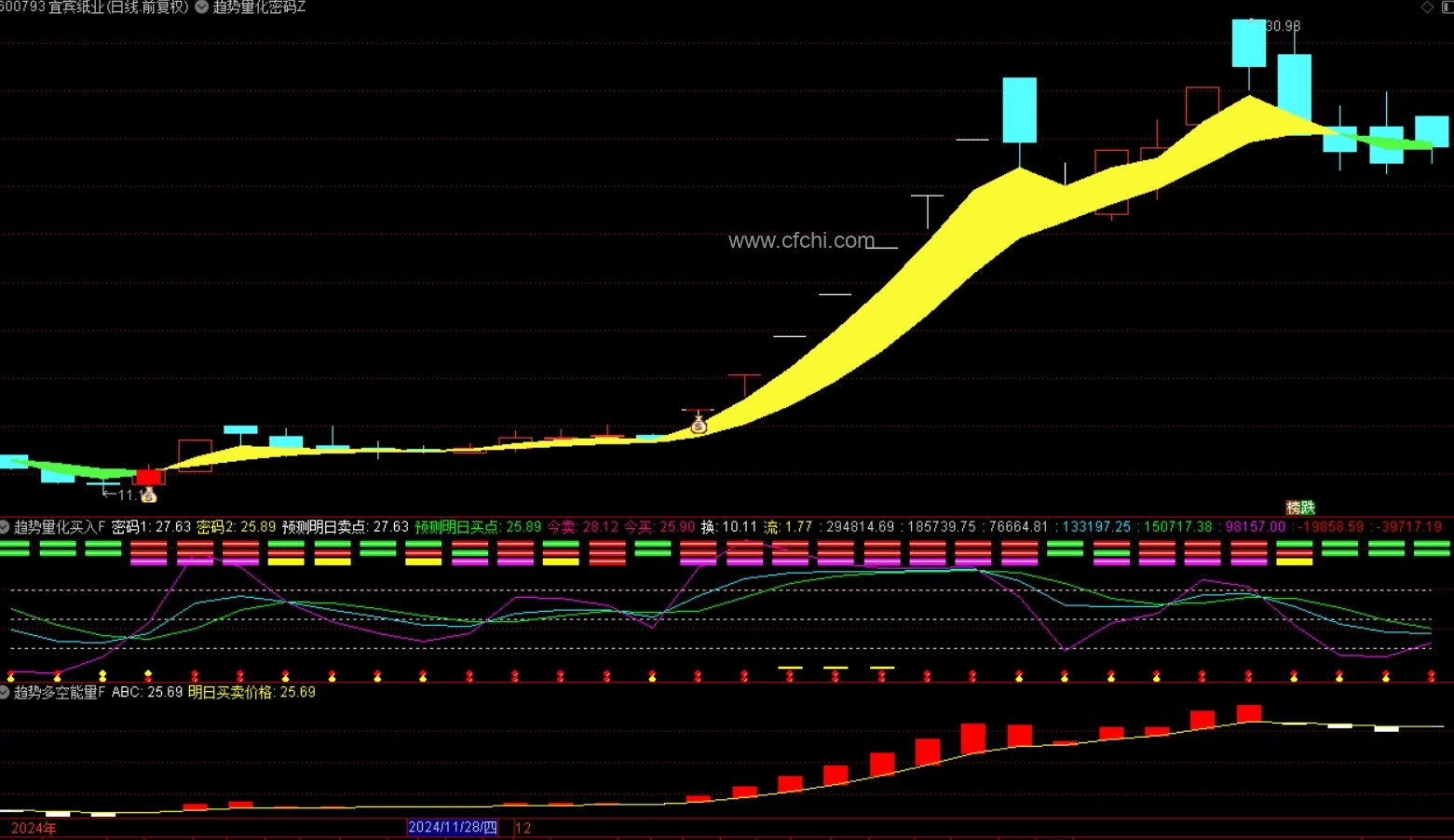1454x840 pixels.
Task: Expand options arrow beside 趋势多空能量F
Action: click(x=5, y=693)
